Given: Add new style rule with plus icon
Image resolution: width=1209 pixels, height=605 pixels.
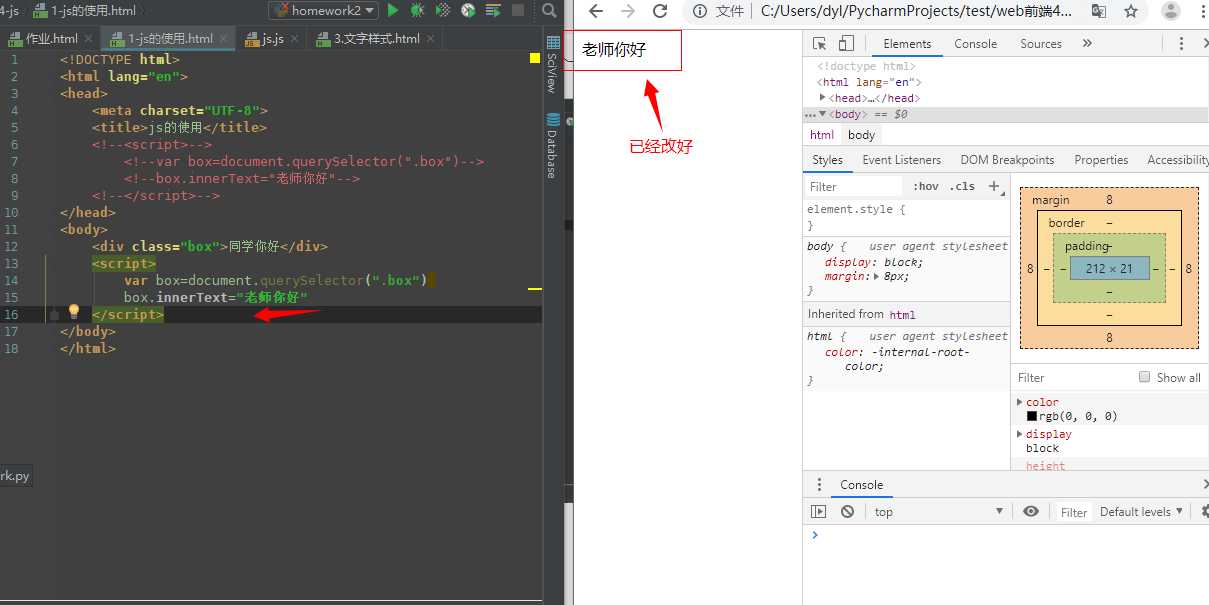Looking at the screenshot, I should pyautogui.click(x=993, y=186).
